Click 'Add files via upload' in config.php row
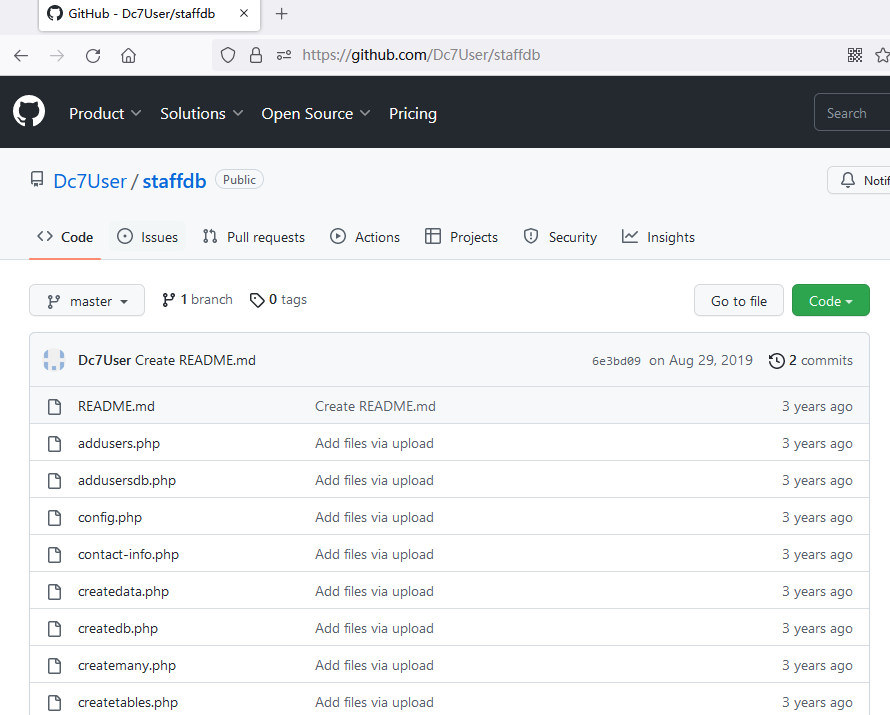The width and height of the screenshot is (890, 715). (374, 518)
